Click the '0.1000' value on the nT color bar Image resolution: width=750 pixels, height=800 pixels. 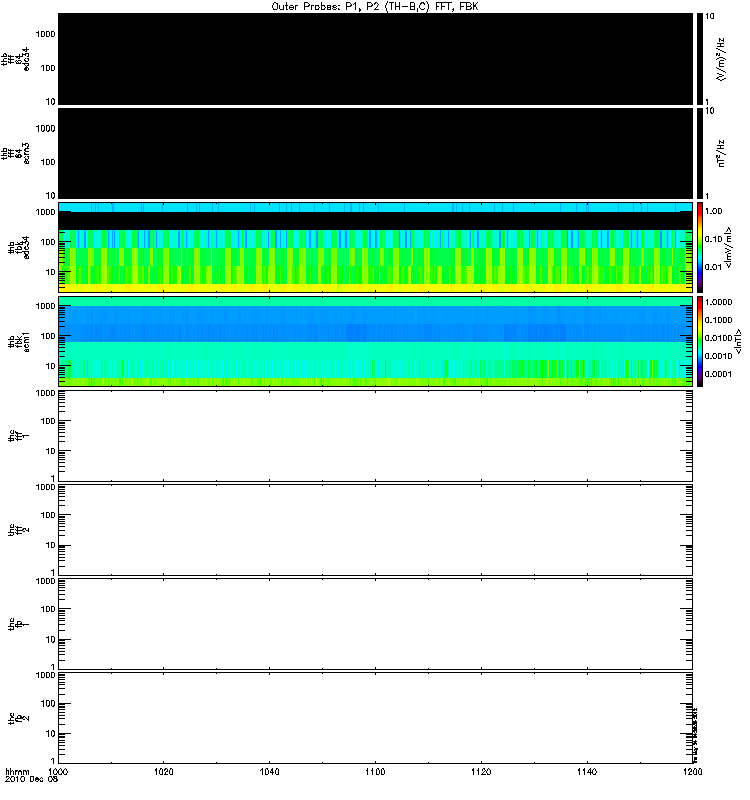pos(718,320)
